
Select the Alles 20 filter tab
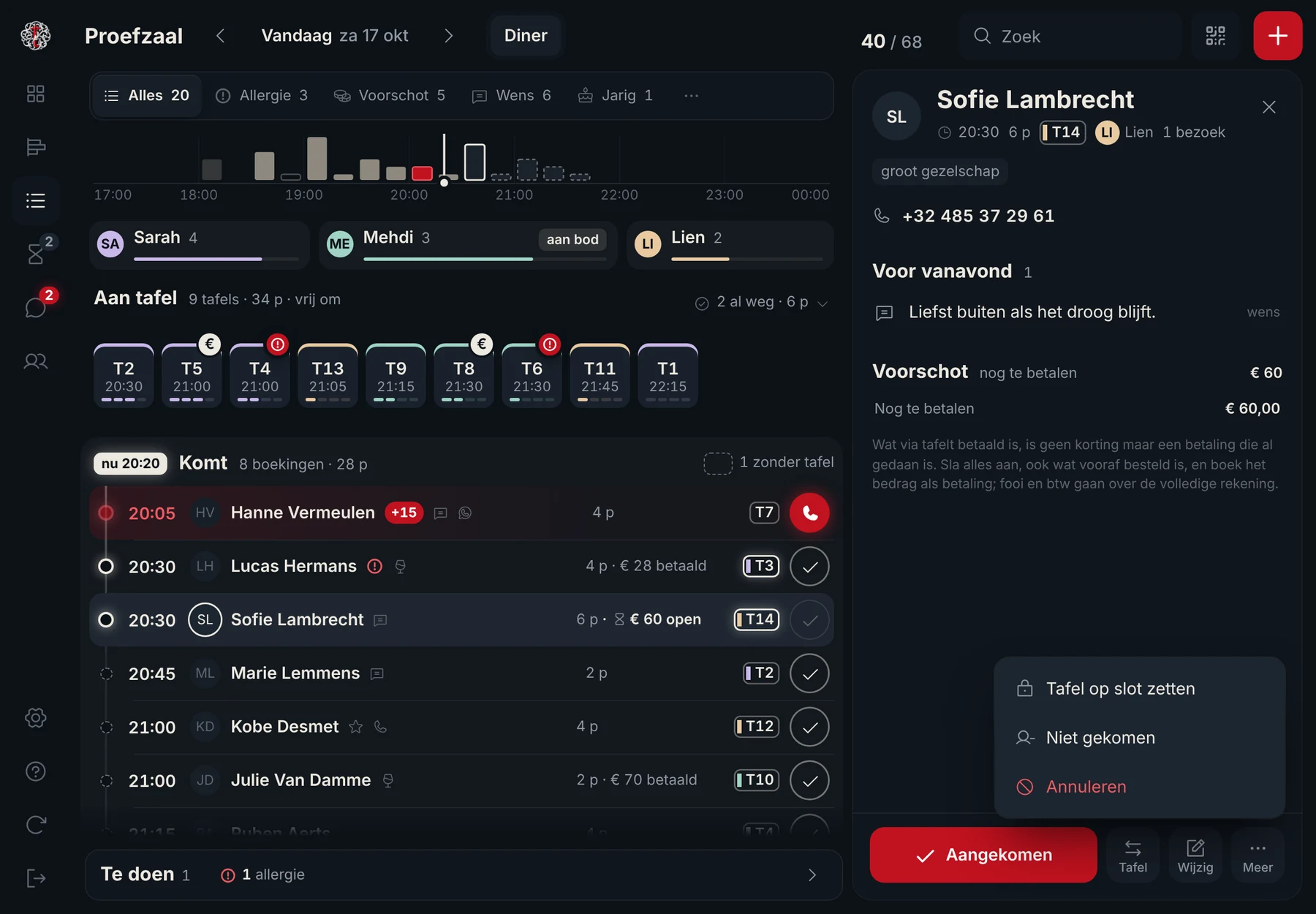pos(147,96)
